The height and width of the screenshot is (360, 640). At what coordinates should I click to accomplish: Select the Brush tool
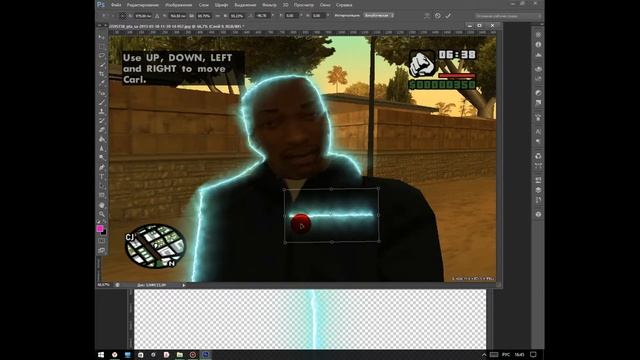[x=102, y=102]
